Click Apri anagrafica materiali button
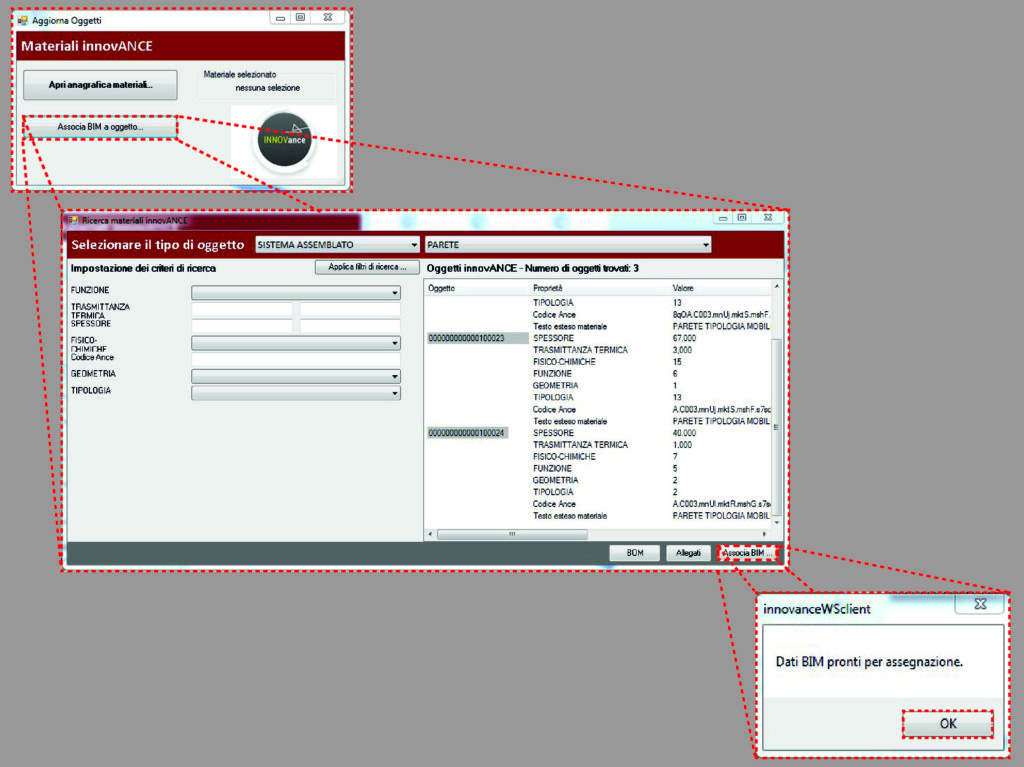 (99, 85)
